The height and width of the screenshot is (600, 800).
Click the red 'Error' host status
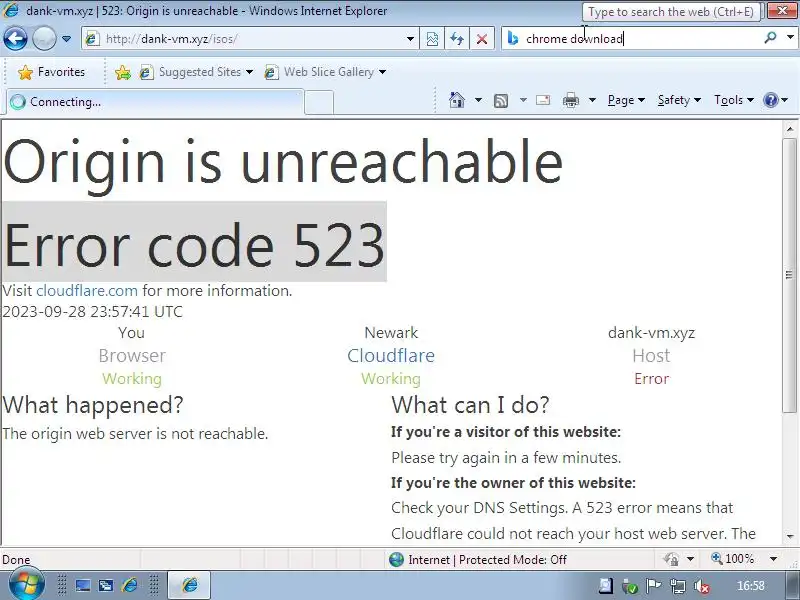[651, 379]
